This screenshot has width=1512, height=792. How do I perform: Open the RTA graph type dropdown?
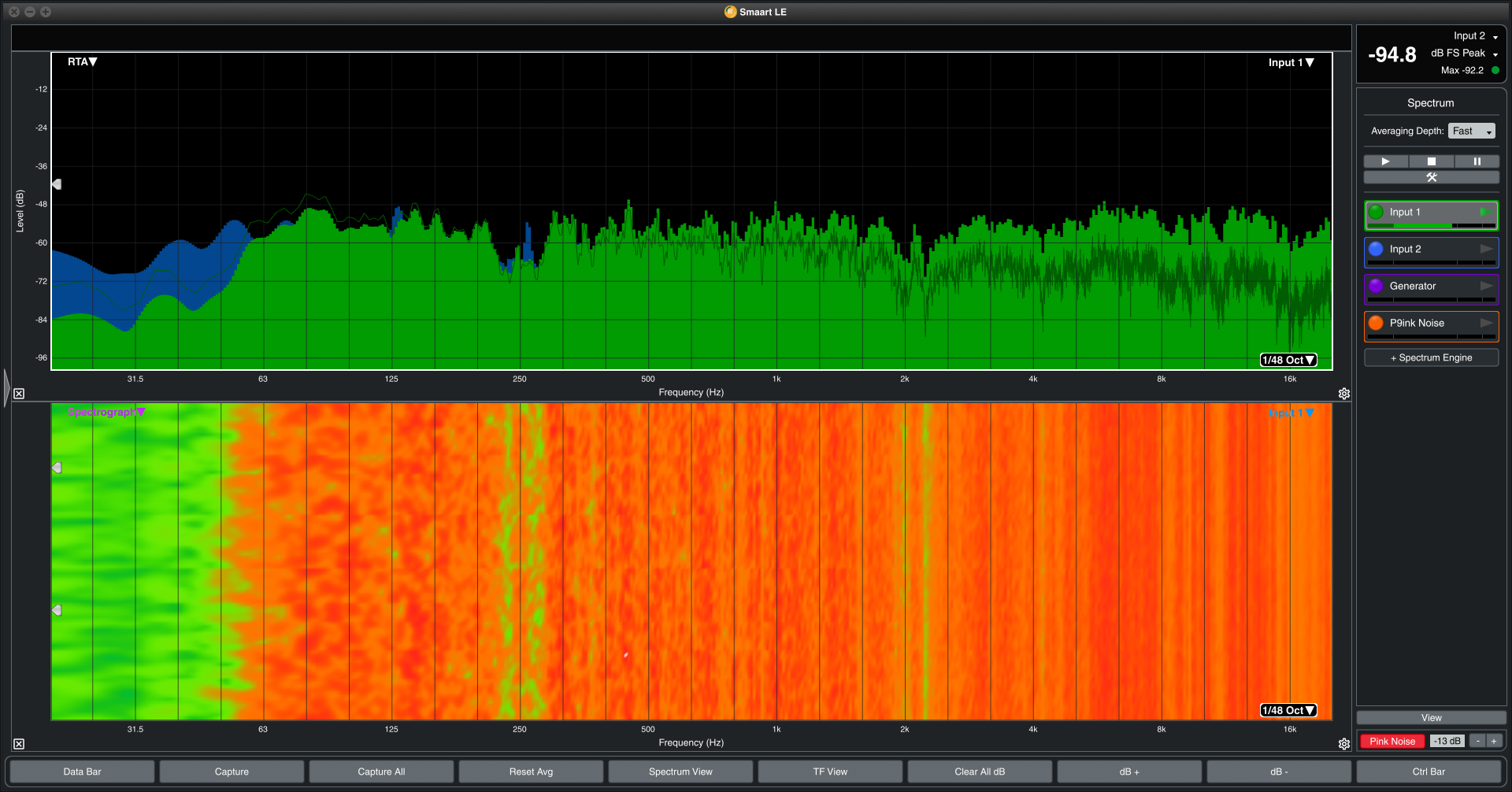tap(82, 61)
